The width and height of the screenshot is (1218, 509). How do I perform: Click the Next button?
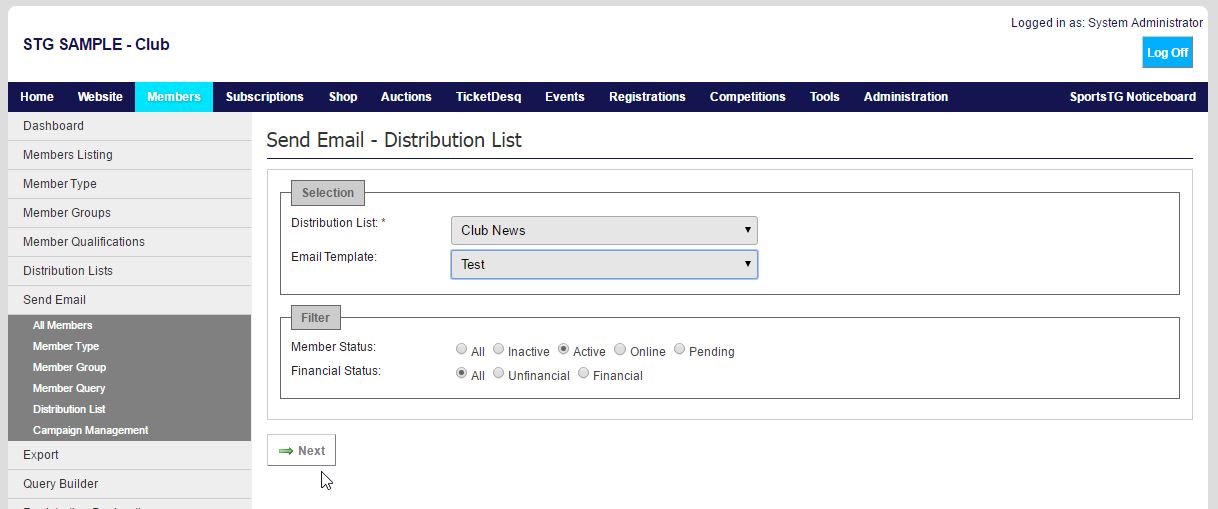click(302, 451)
